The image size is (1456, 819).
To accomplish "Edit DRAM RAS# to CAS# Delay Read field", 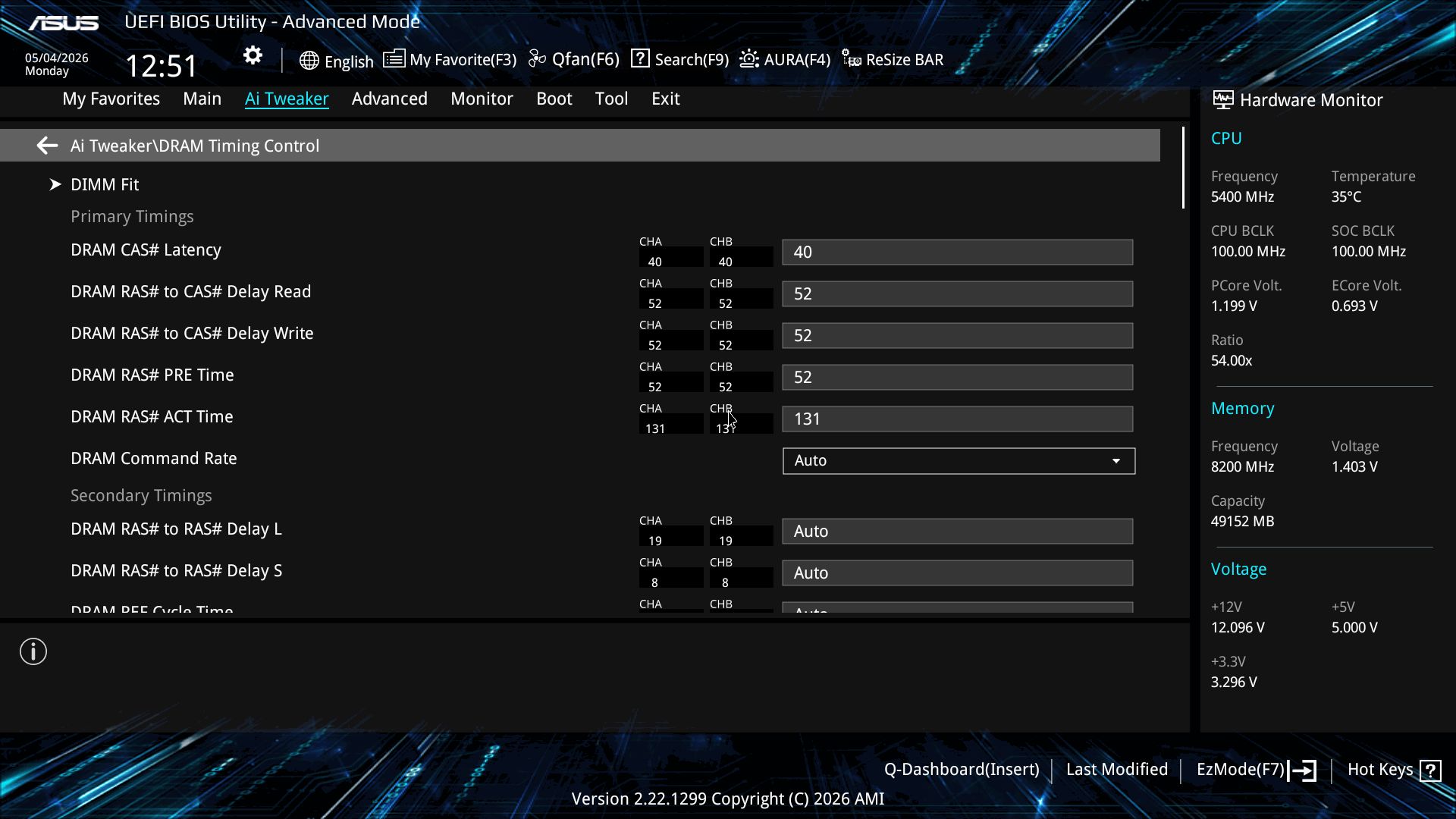I will (957, 293).
